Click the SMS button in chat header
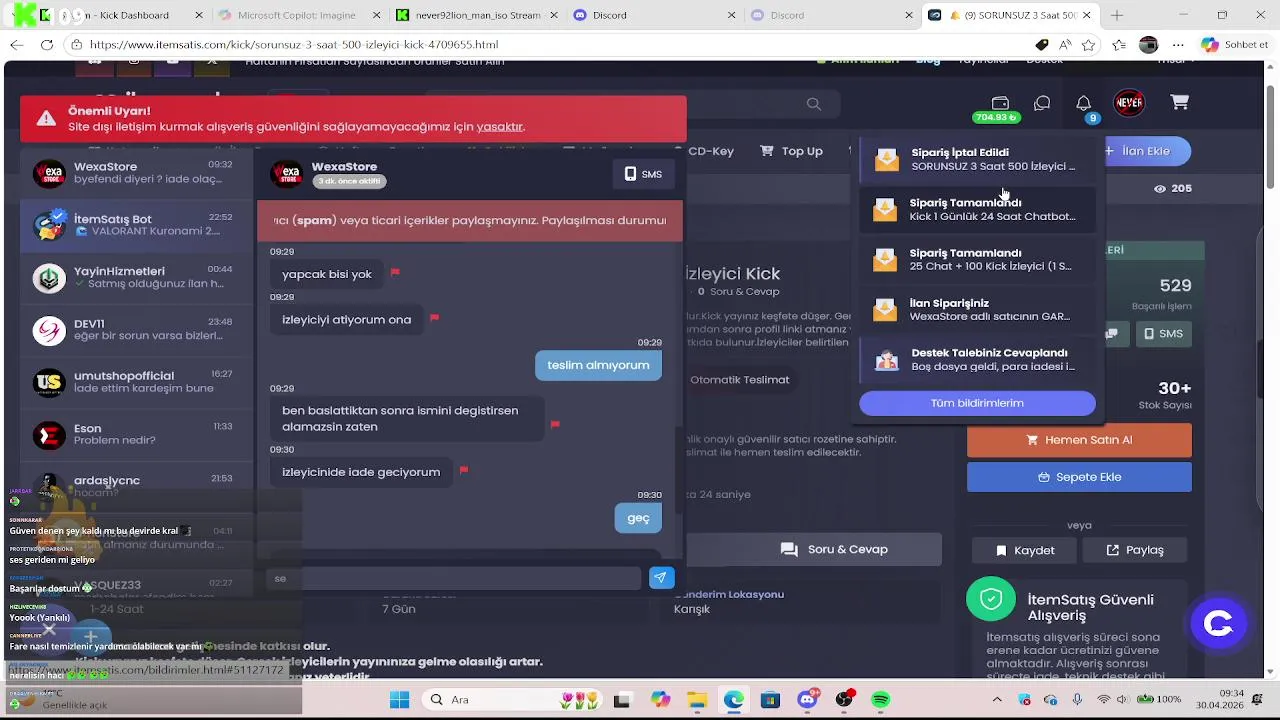The image size is (1280, 720). [x=643, y=174]
